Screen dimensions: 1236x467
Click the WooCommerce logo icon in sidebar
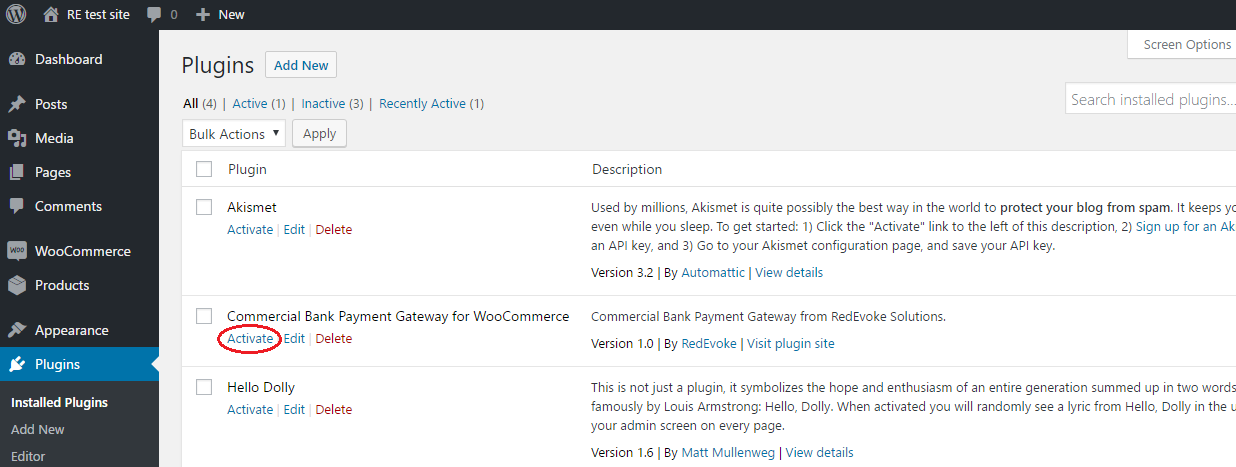coord(17,251)
